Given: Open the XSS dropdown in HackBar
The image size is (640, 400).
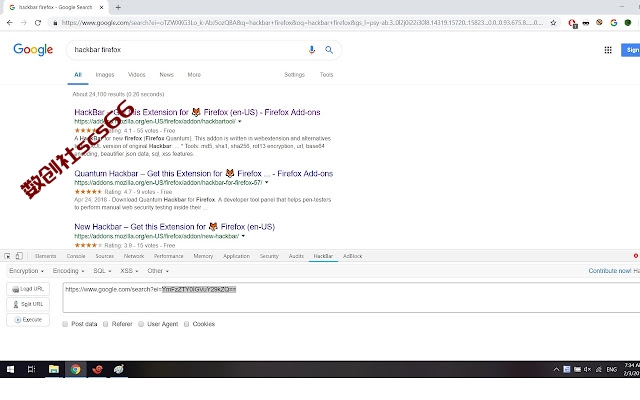Looking at the screenshot, I should (x=129, y=271).
